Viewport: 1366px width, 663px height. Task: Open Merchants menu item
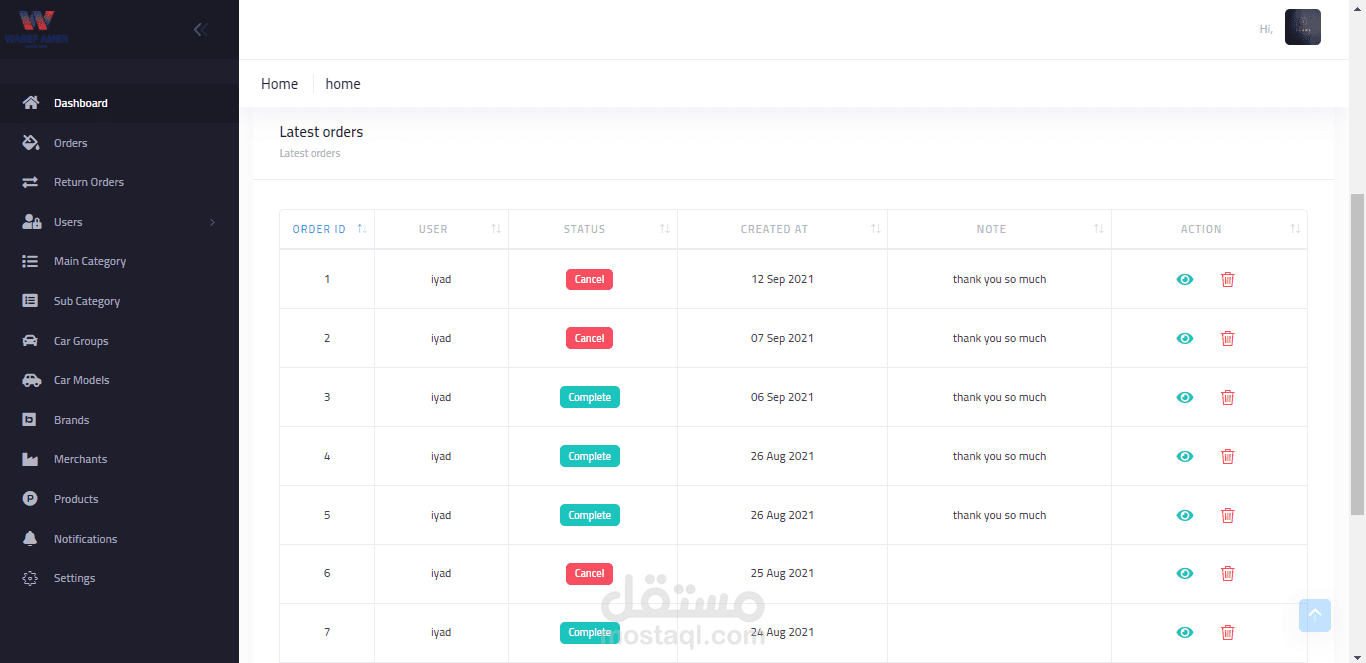[x=119, y=459]
